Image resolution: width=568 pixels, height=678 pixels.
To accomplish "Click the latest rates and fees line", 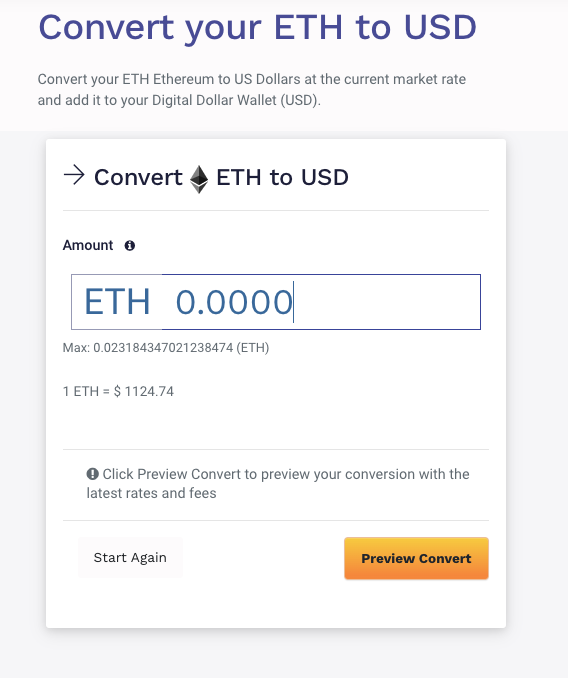I will tap(151, 493).
